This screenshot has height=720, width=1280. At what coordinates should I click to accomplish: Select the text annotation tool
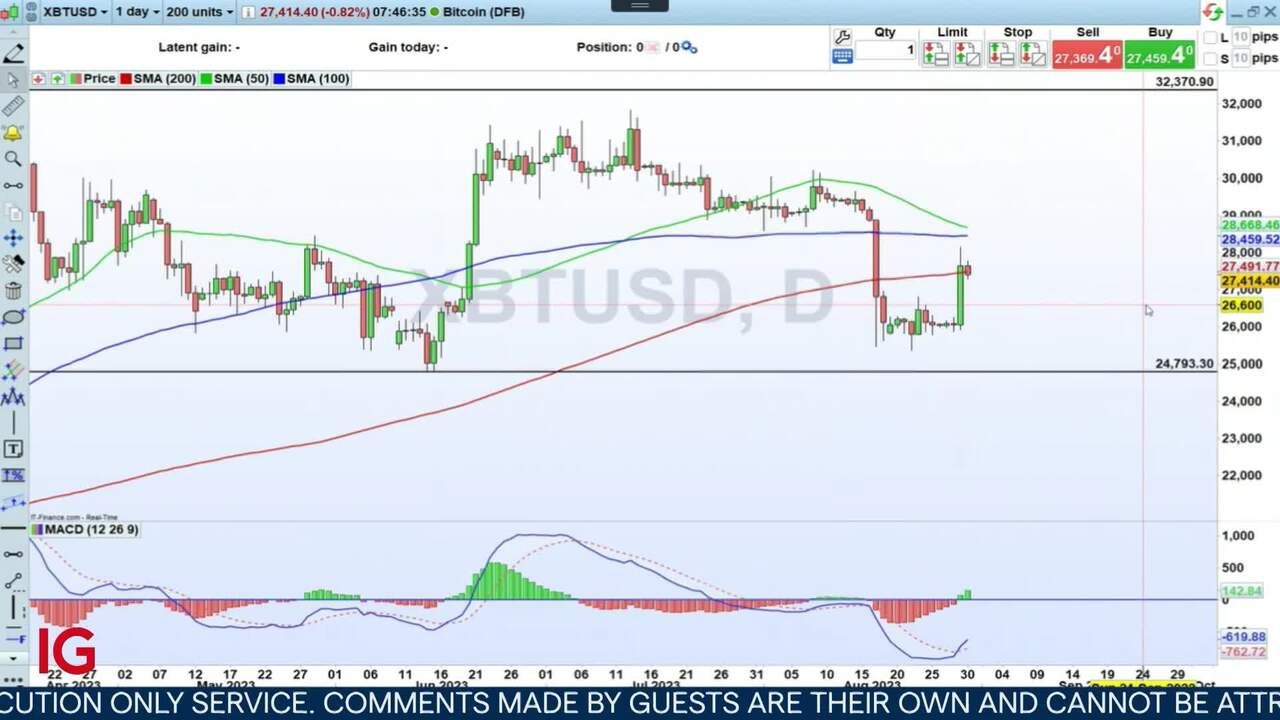[x=13, y=449]
